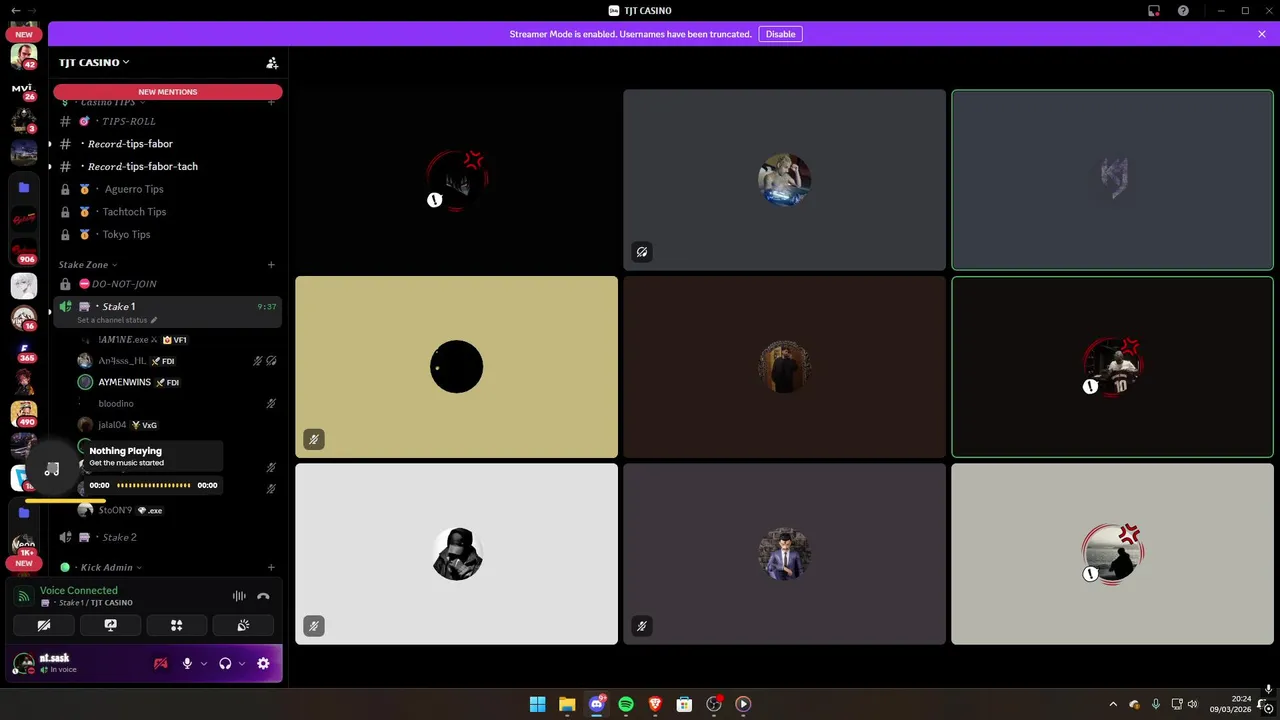Viewport: 1280px width, 720px height.
Task: Click the Voice Connected status text
Action: pos(79,591)
